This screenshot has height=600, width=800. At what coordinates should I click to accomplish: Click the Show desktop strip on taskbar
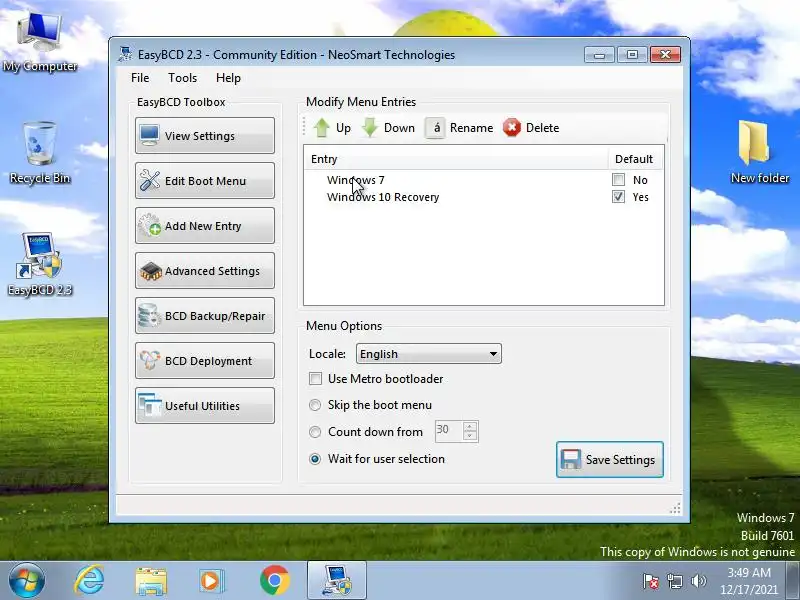[793, 581]
